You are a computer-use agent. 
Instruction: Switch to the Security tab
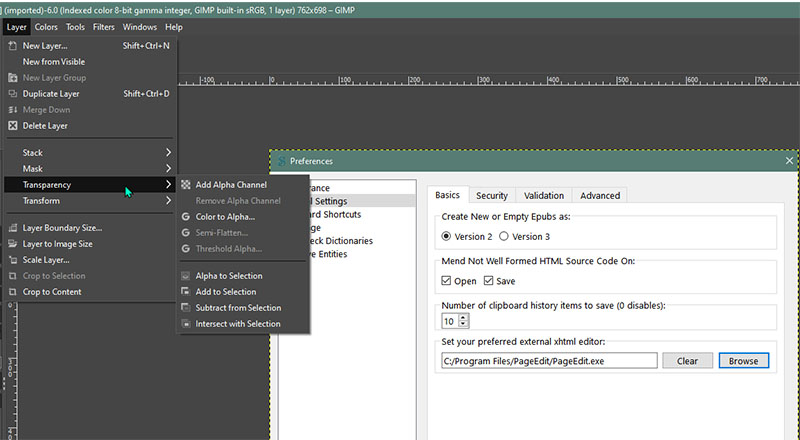[491, 195]
